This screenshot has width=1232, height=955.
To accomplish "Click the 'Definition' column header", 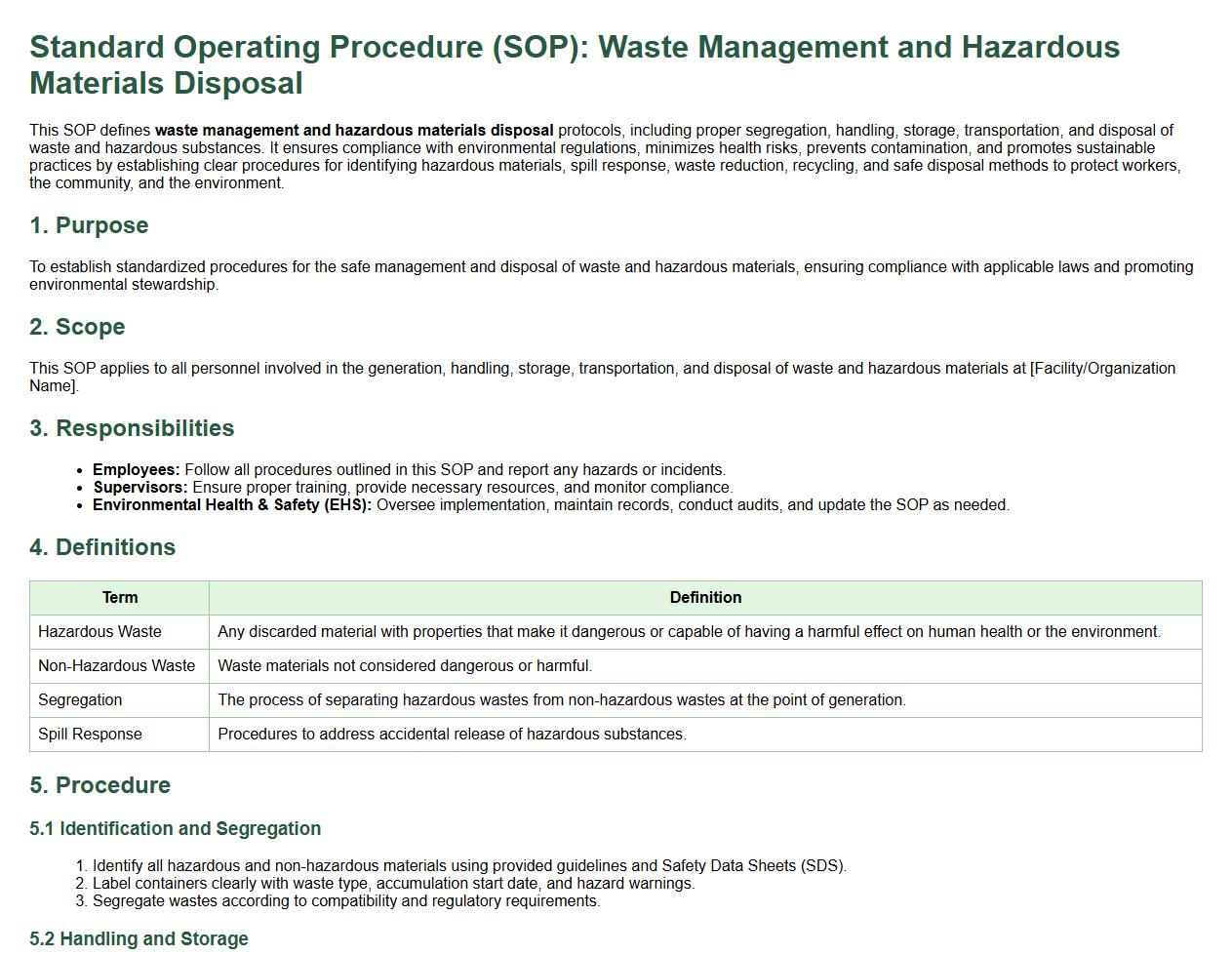I will point(705,598).
